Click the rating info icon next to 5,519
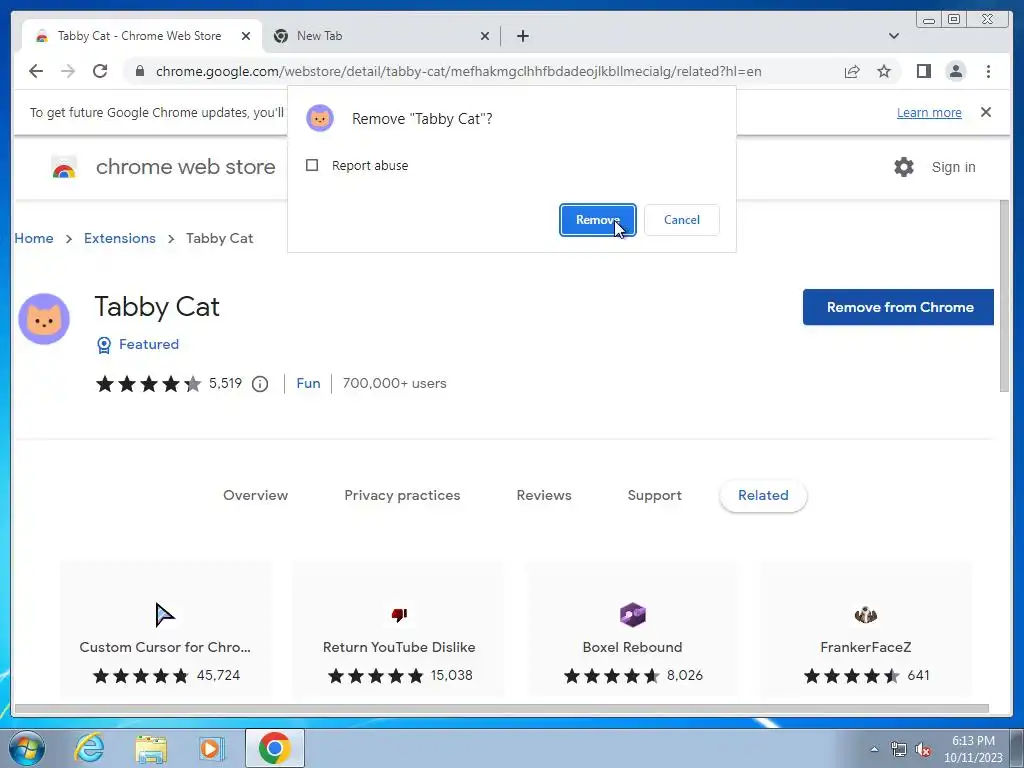1024x768 pixels. pos(260,384)
